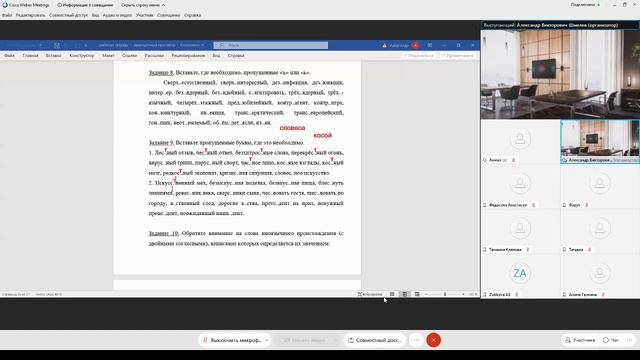Click Word zoom in plus button
This screenshot has width=640, height=360.
[x=463, y=294]
